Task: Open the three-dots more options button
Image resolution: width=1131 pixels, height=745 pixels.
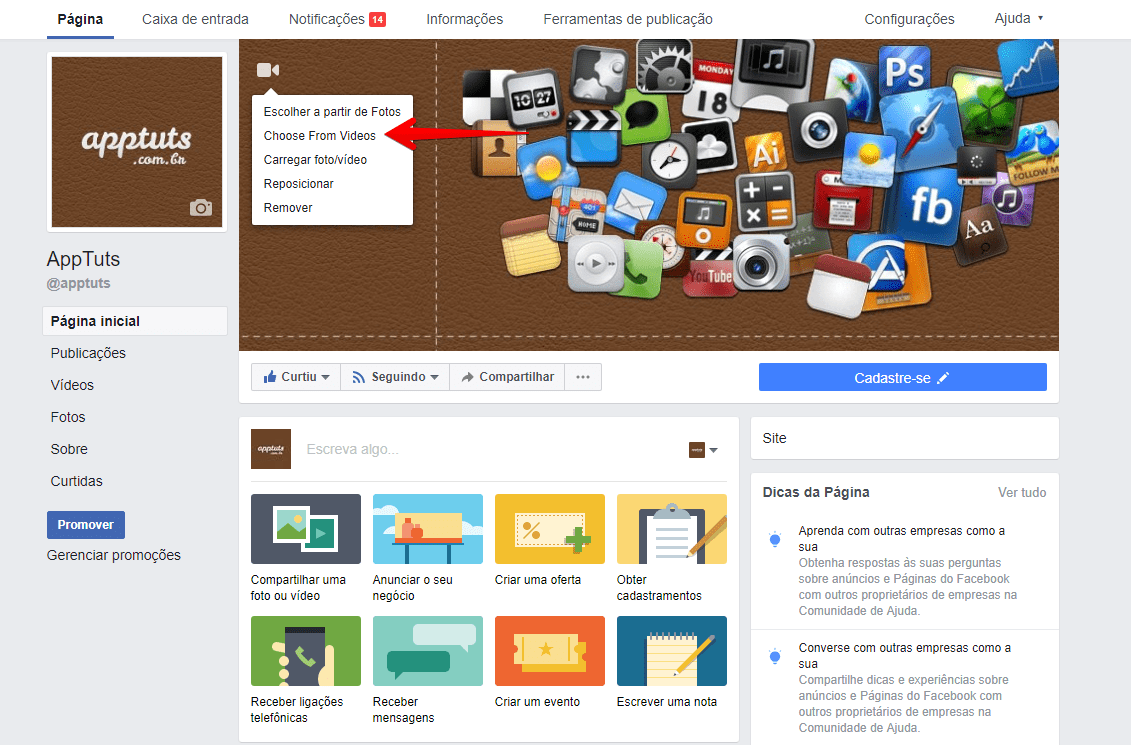Action: coord(583,377)
